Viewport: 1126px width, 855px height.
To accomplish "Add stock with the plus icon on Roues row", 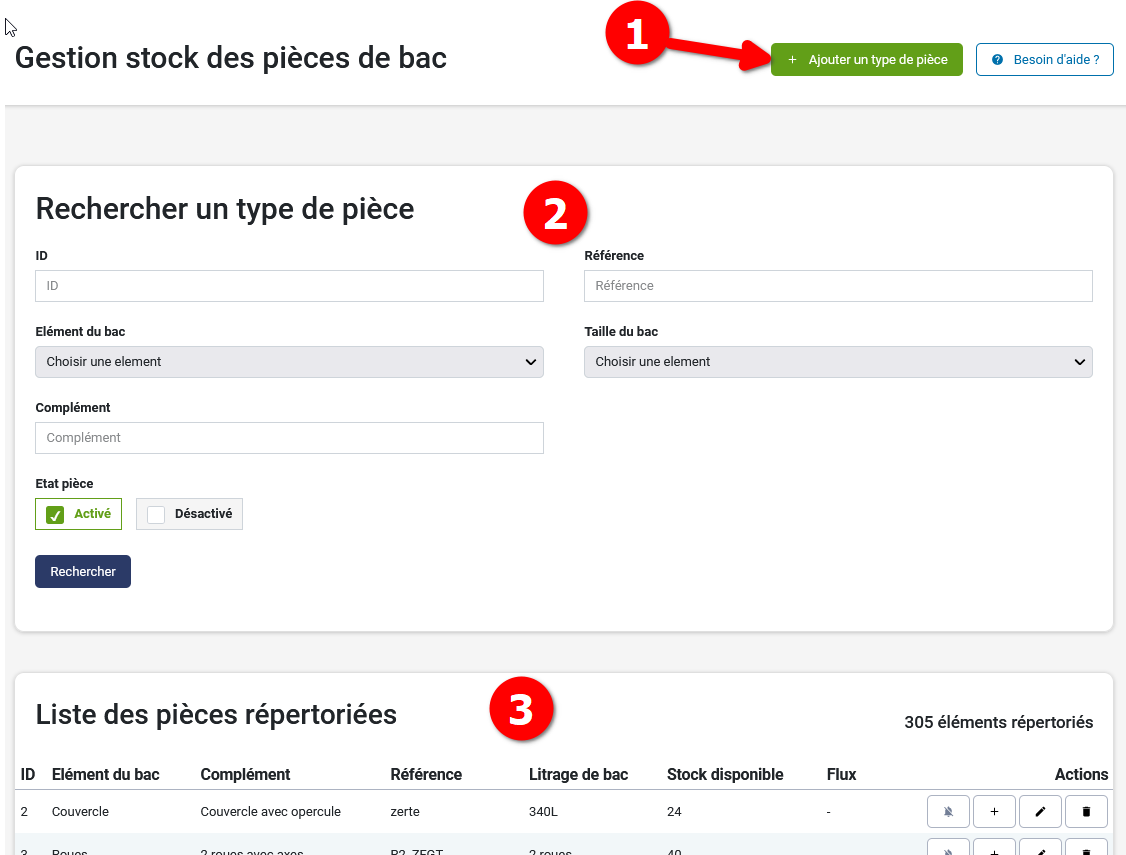I will tap(994, 850).
